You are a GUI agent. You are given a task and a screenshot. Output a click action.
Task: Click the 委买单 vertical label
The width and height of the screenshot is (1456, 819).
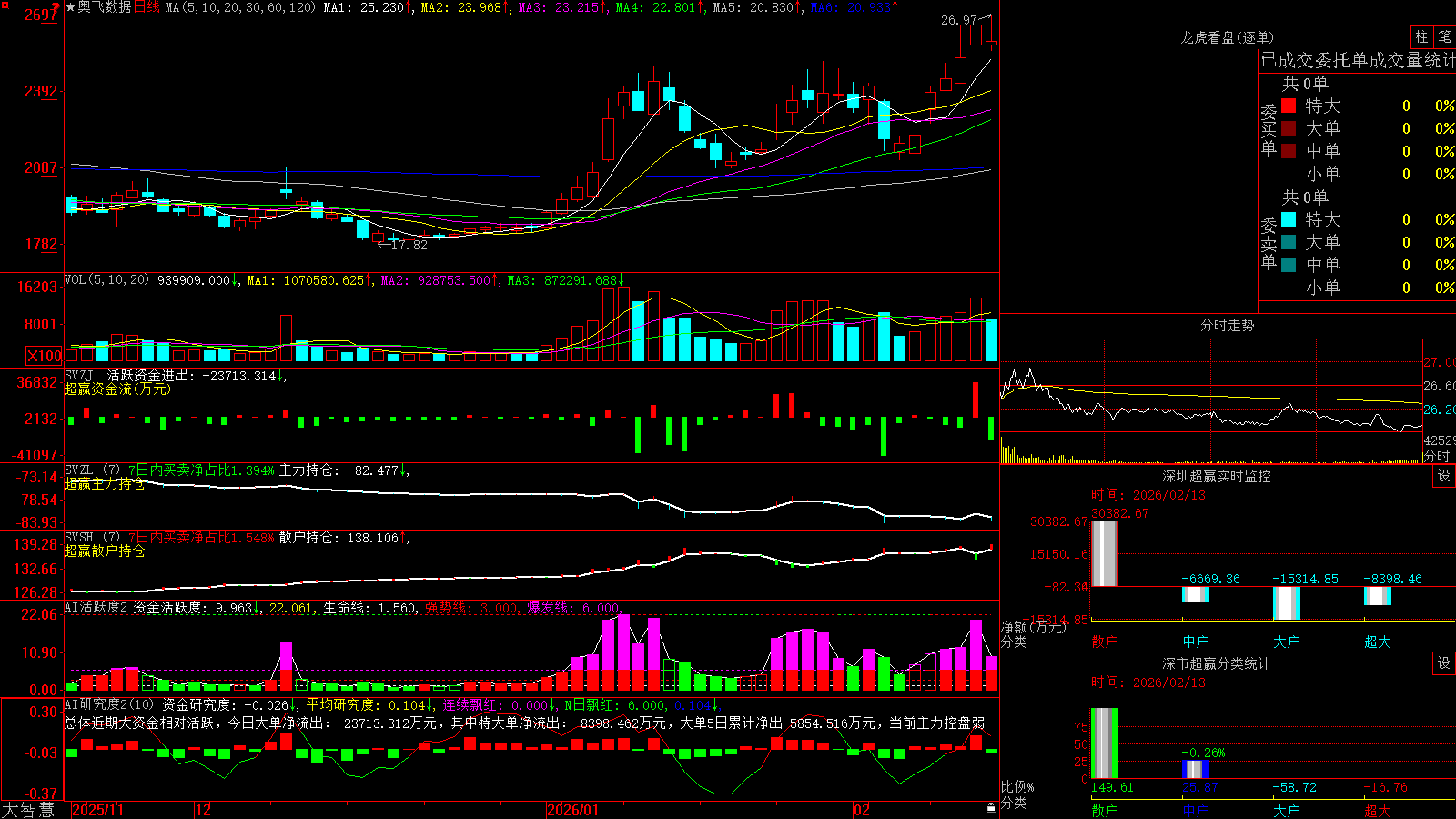1269,130
